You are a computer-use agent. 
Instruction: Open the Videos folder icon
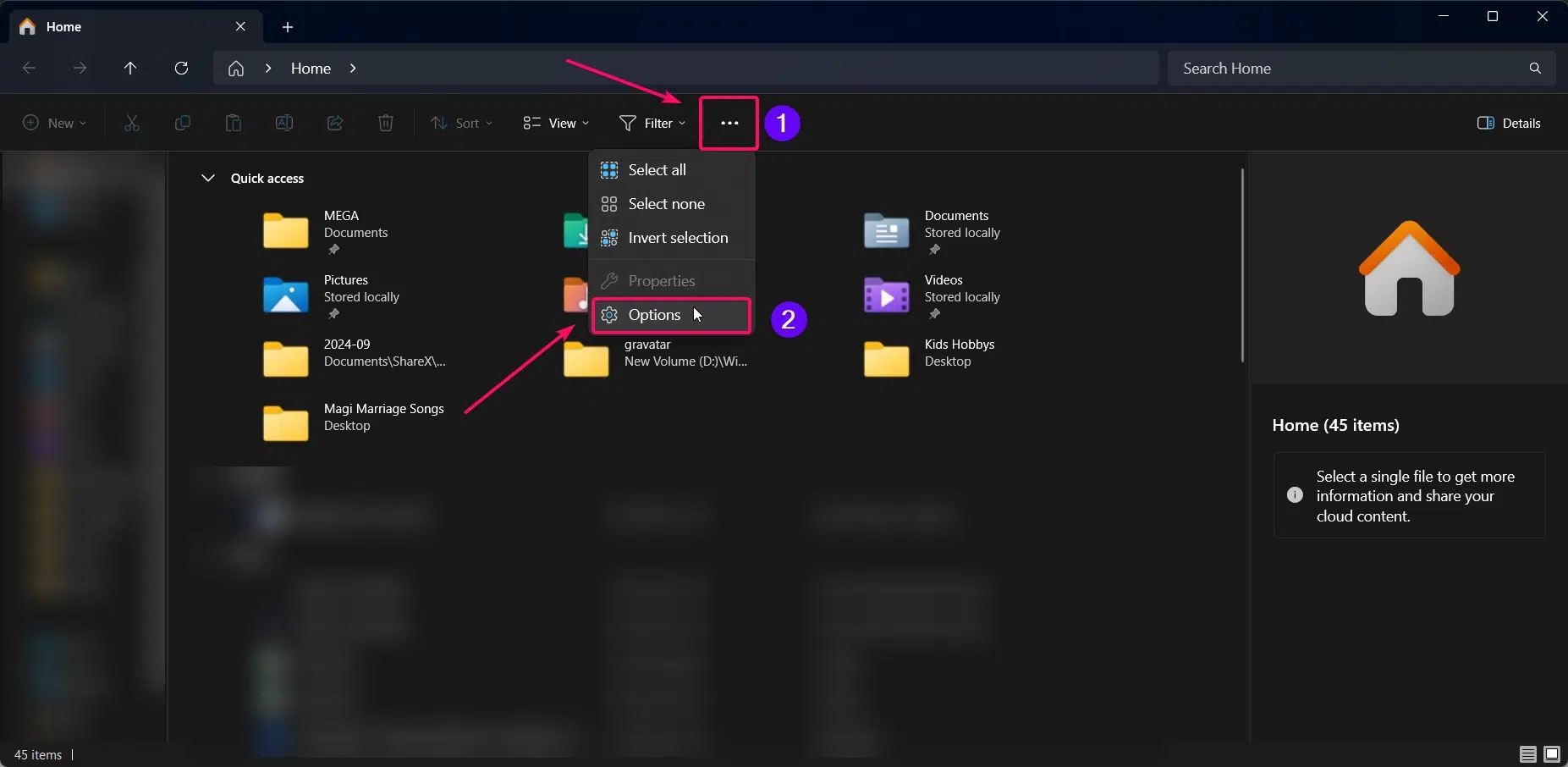tap(887, 295)
